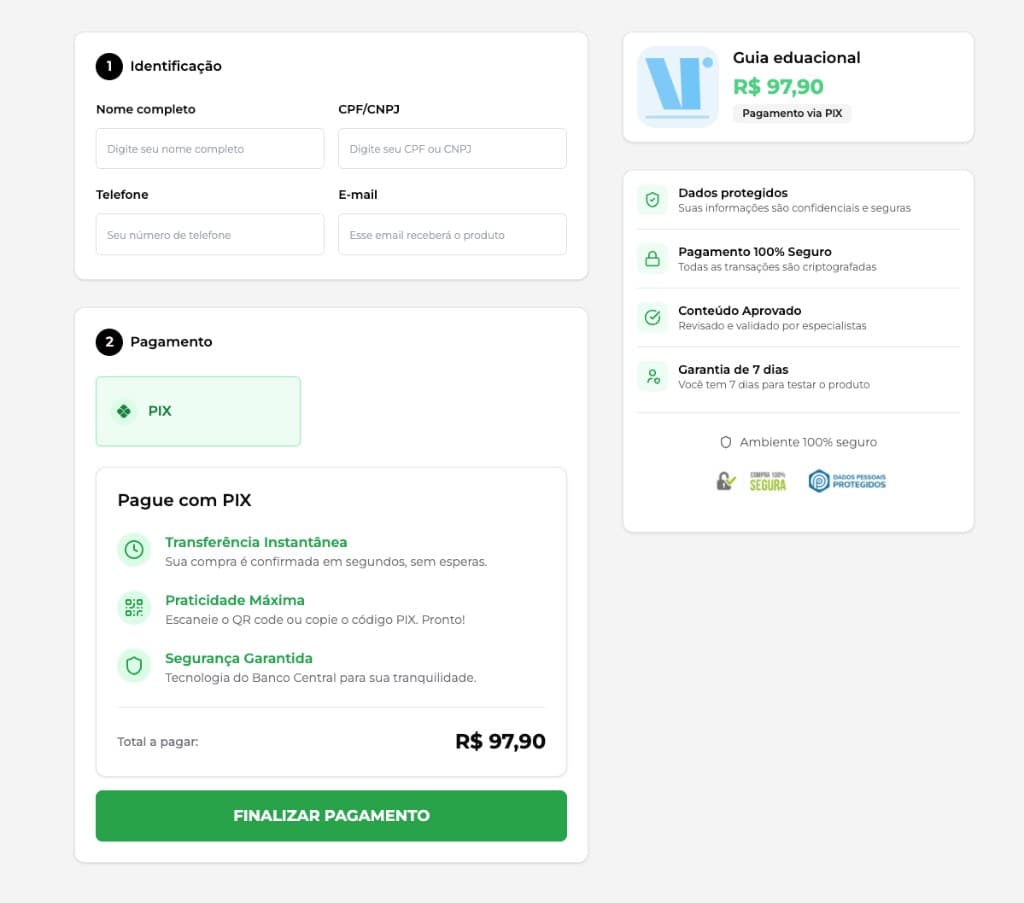Select the PIX payment method option
The width and height of the screenshot is (1024, 903).
tap(198, 411)
